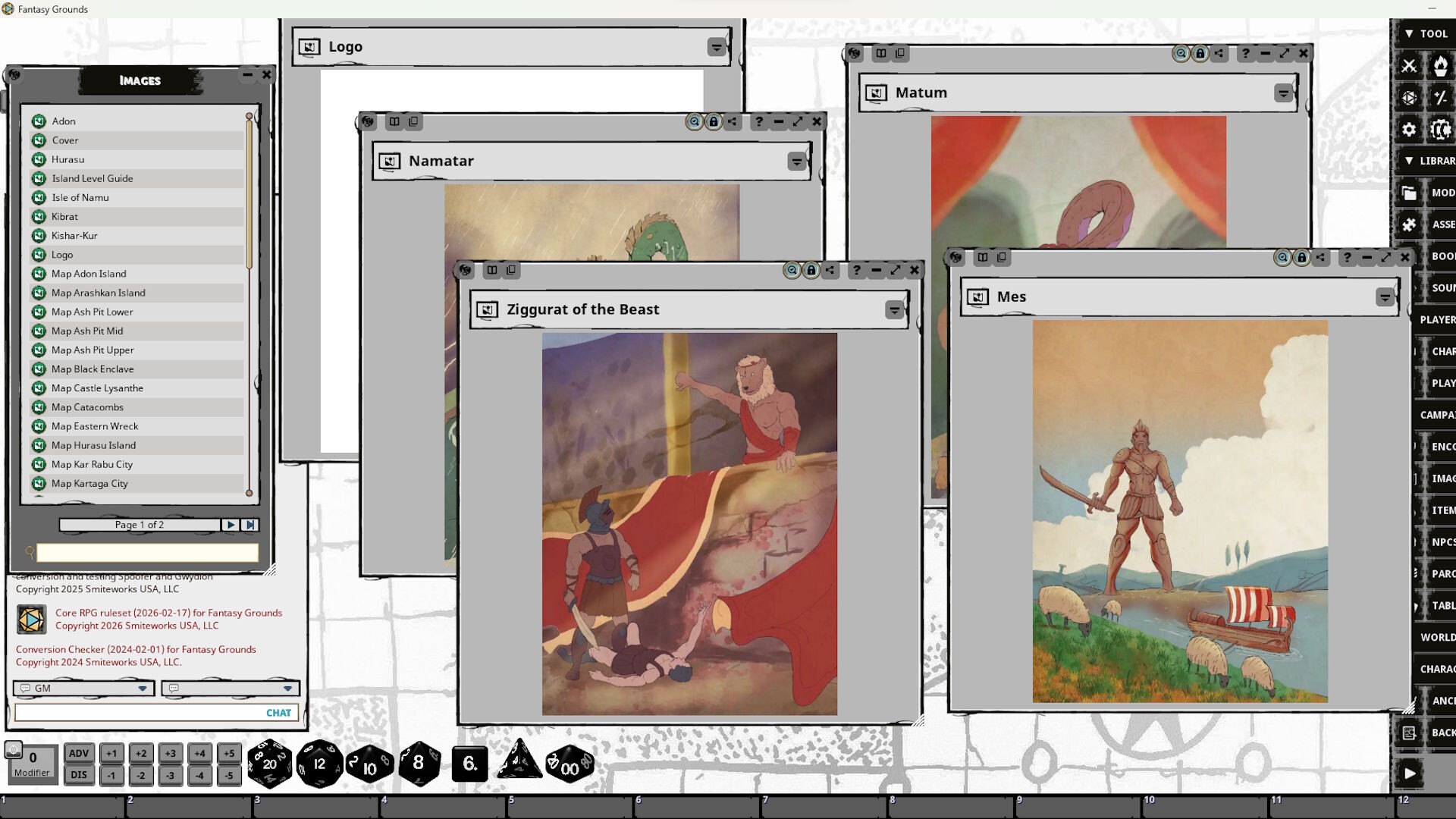
Task: Collapse the TOOL section in the sidebar
Action: click(1410, 33)
